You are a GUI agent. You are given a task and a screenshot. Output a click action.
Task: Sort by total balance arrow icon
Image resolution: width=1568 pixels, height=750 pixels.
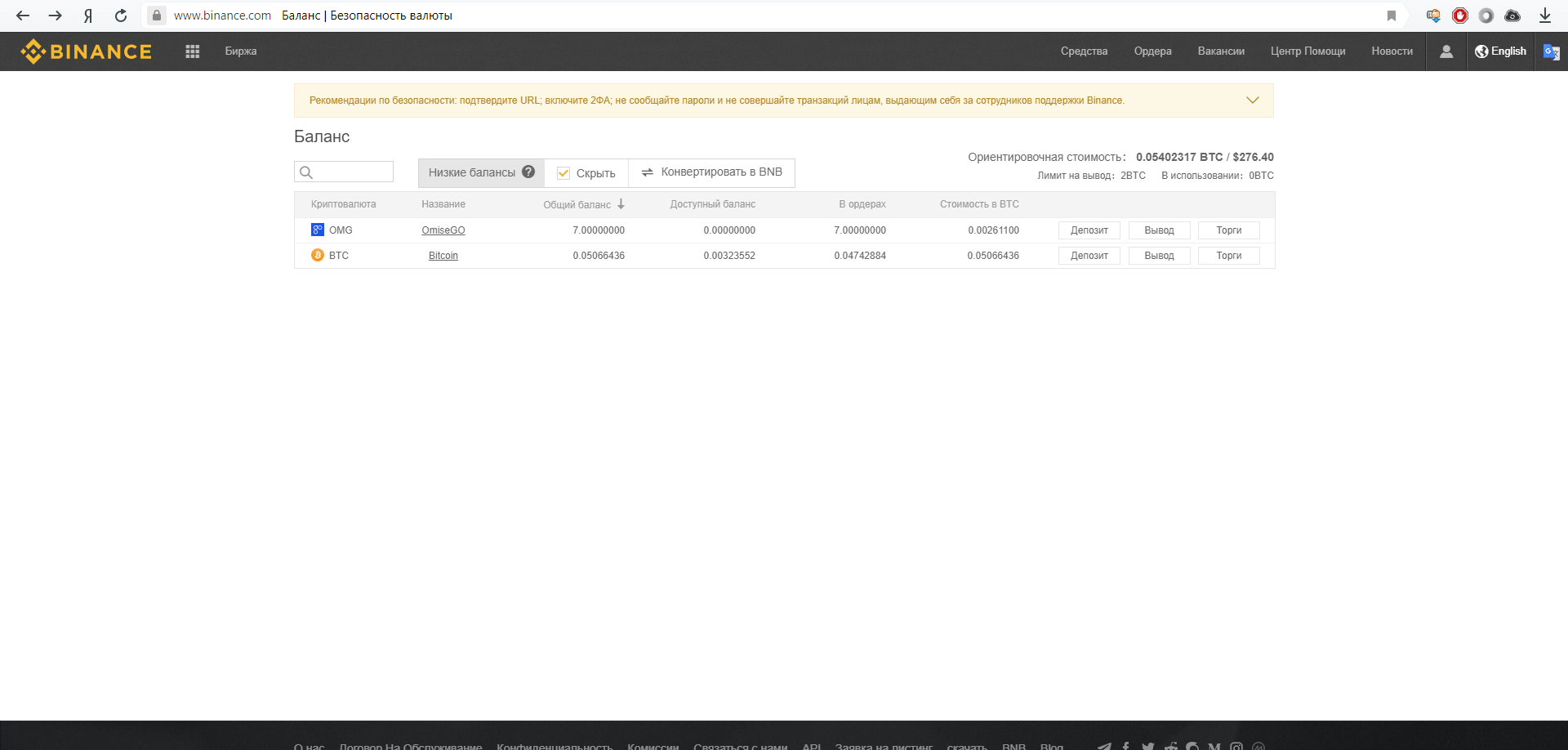(x=621, y=204)
